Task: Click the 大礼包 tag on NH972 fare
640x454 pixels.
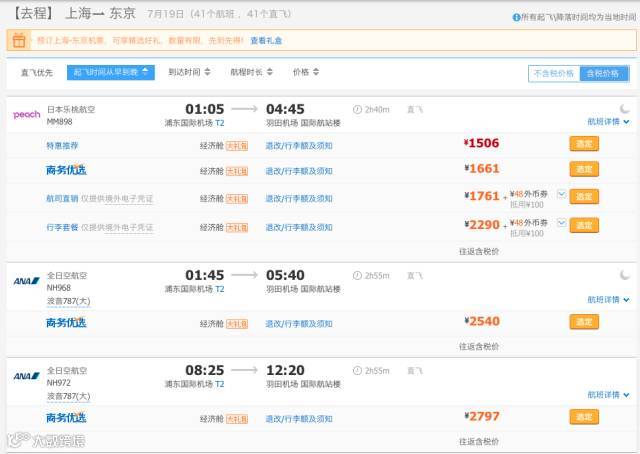Action: pos(237,419)
